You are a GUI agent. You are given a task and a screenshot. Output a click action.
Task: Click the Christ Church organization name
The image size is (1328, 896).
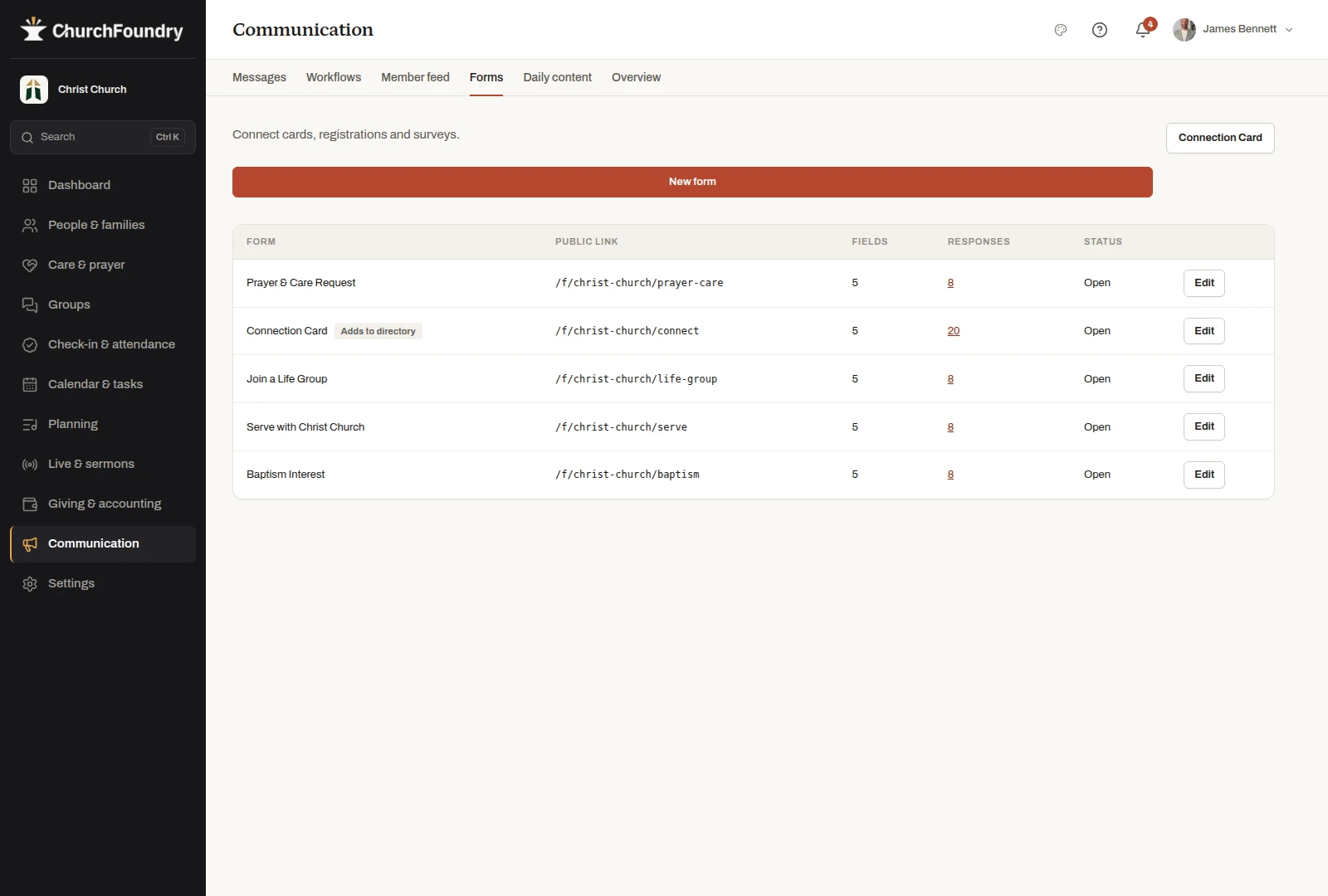pyautogui.click(x=92, y=90)
